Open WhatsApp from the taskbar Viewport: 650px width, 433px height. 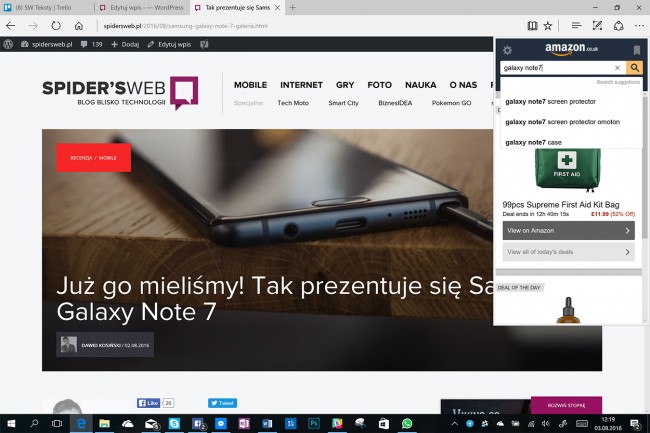[407, 423]
